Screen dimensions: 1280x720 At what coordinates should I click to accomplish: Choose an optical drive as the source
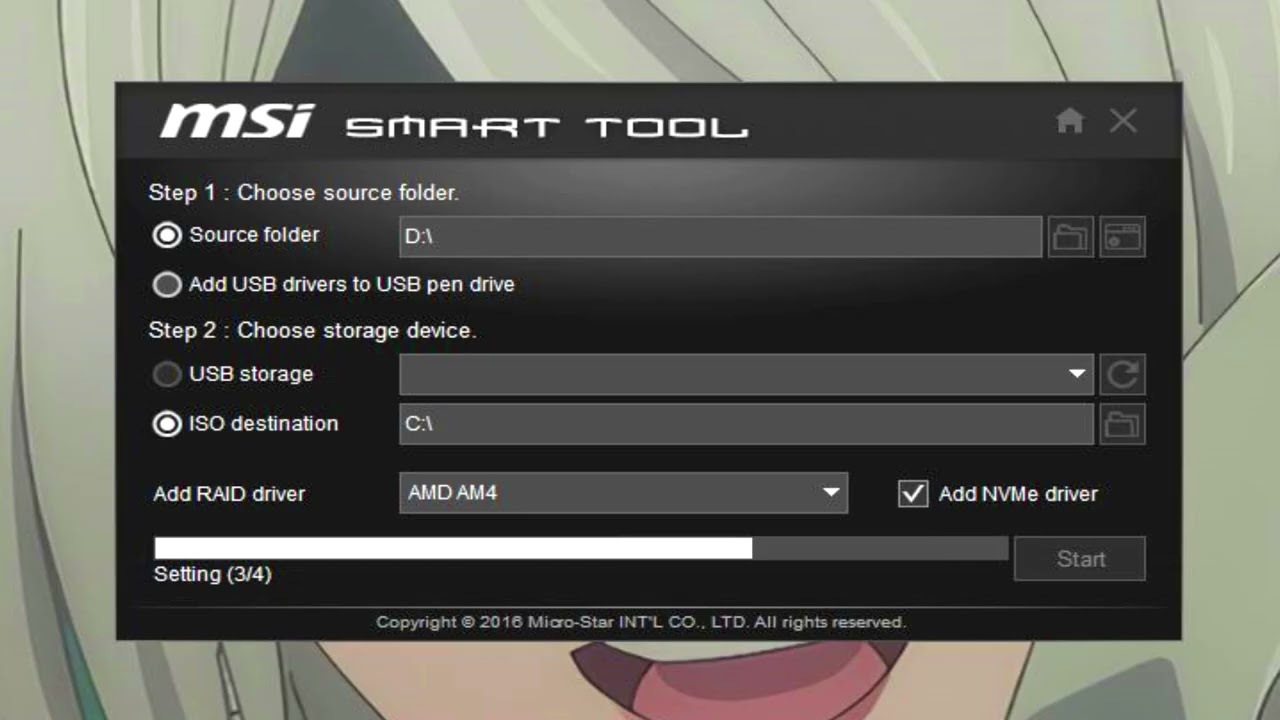pos(1123,237)
